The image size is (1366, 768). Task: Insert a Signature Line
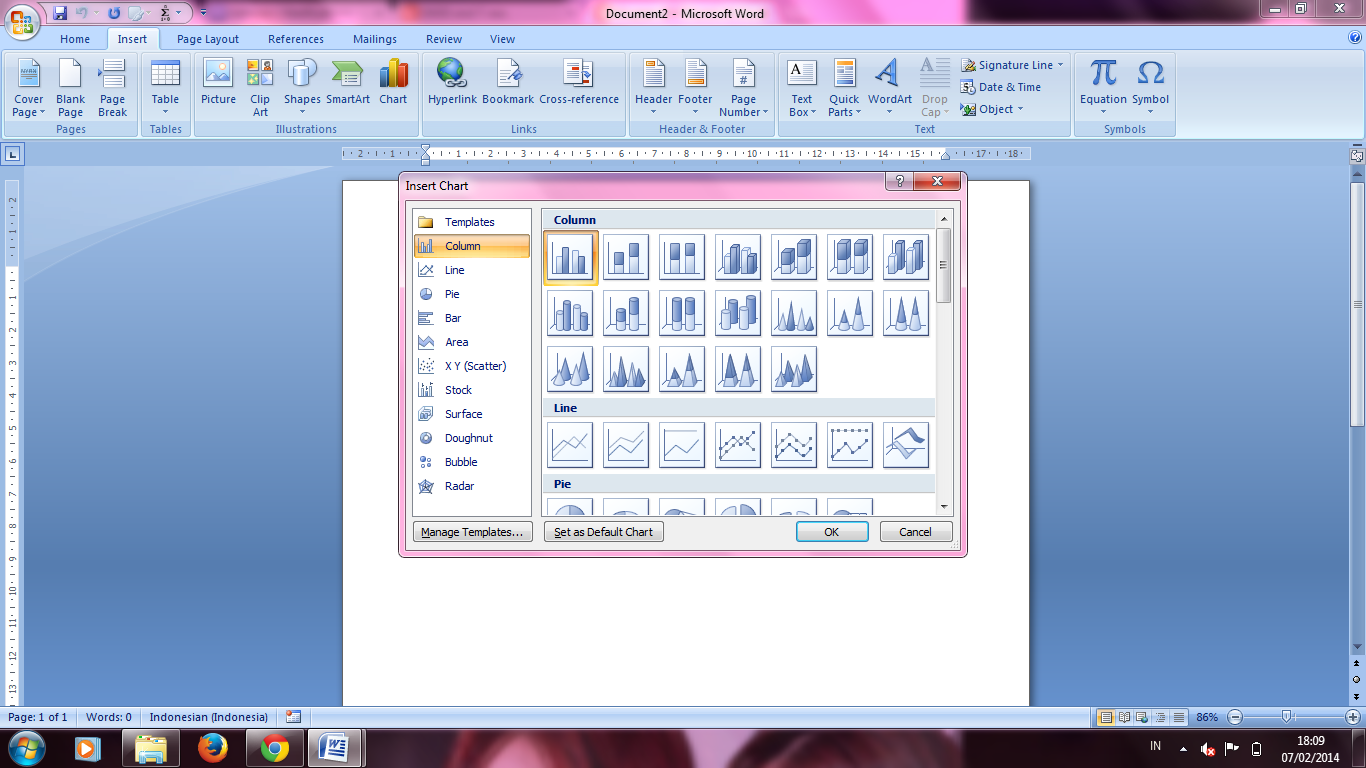[1012, 65]
